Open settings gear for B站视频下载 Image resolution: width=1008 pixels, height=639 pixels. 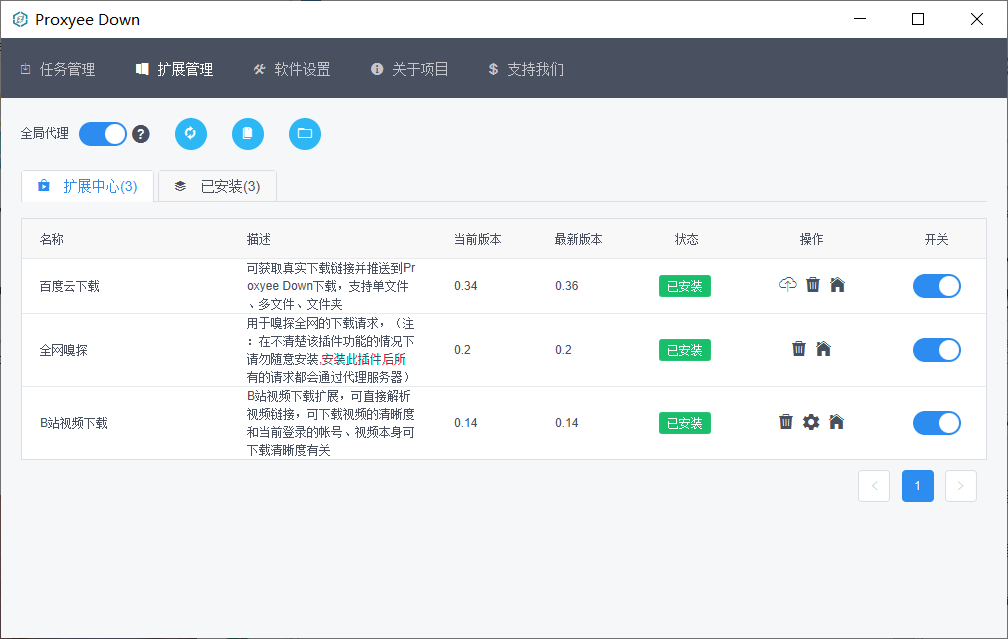coord(811,422)
